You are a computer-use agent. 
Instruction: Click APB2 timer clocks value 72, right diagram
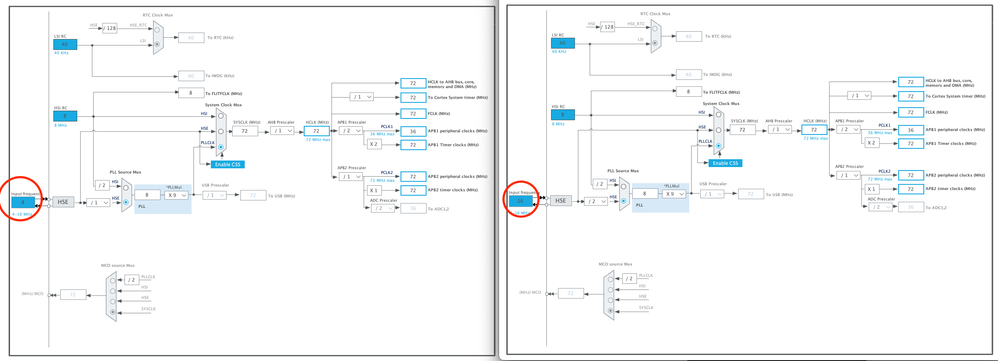[x=911, y=189]
